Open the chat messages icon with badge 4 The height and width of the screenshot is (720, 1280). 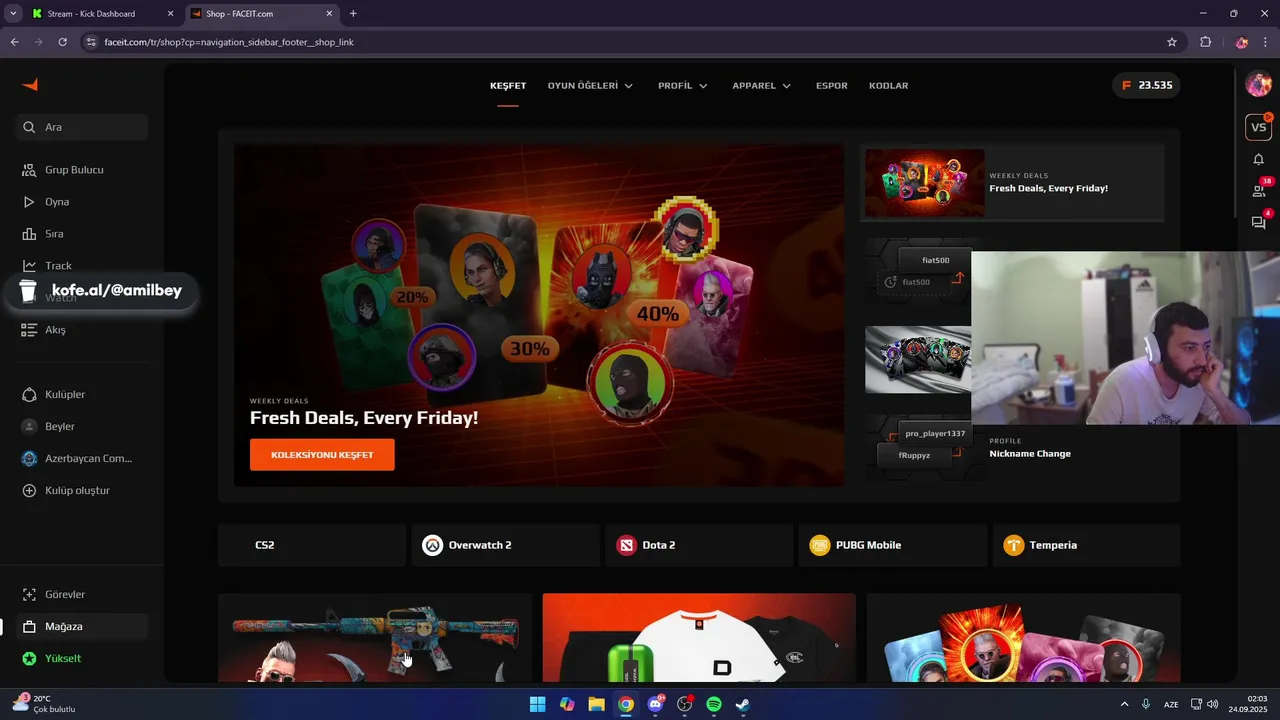pyautogui.click(x=1258, y=222)
